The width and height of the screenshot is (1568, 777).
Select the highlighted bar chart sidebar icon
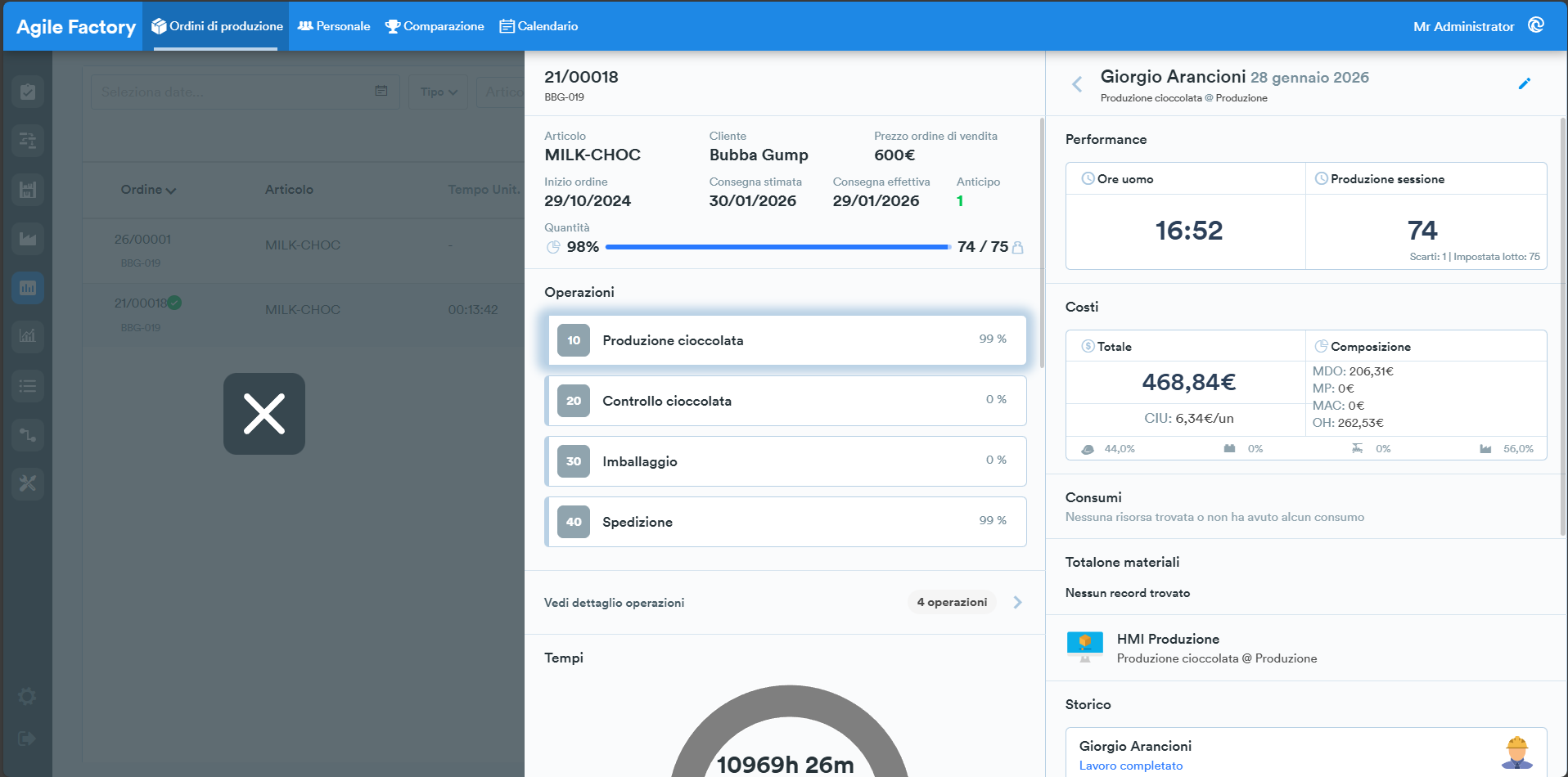[28, 288]
